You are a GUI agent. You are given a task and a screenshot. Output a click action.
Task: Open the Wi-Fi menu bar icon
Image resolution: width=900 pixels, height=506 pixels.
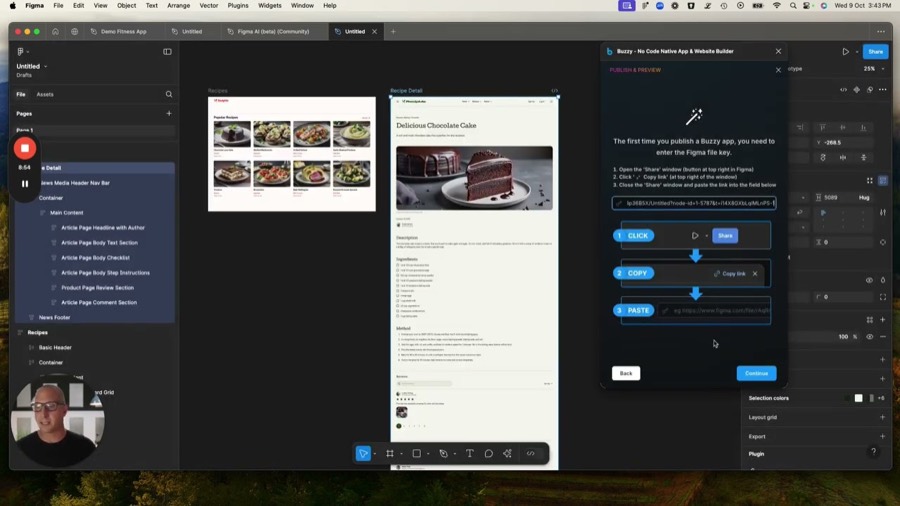[x=777, y=6]
